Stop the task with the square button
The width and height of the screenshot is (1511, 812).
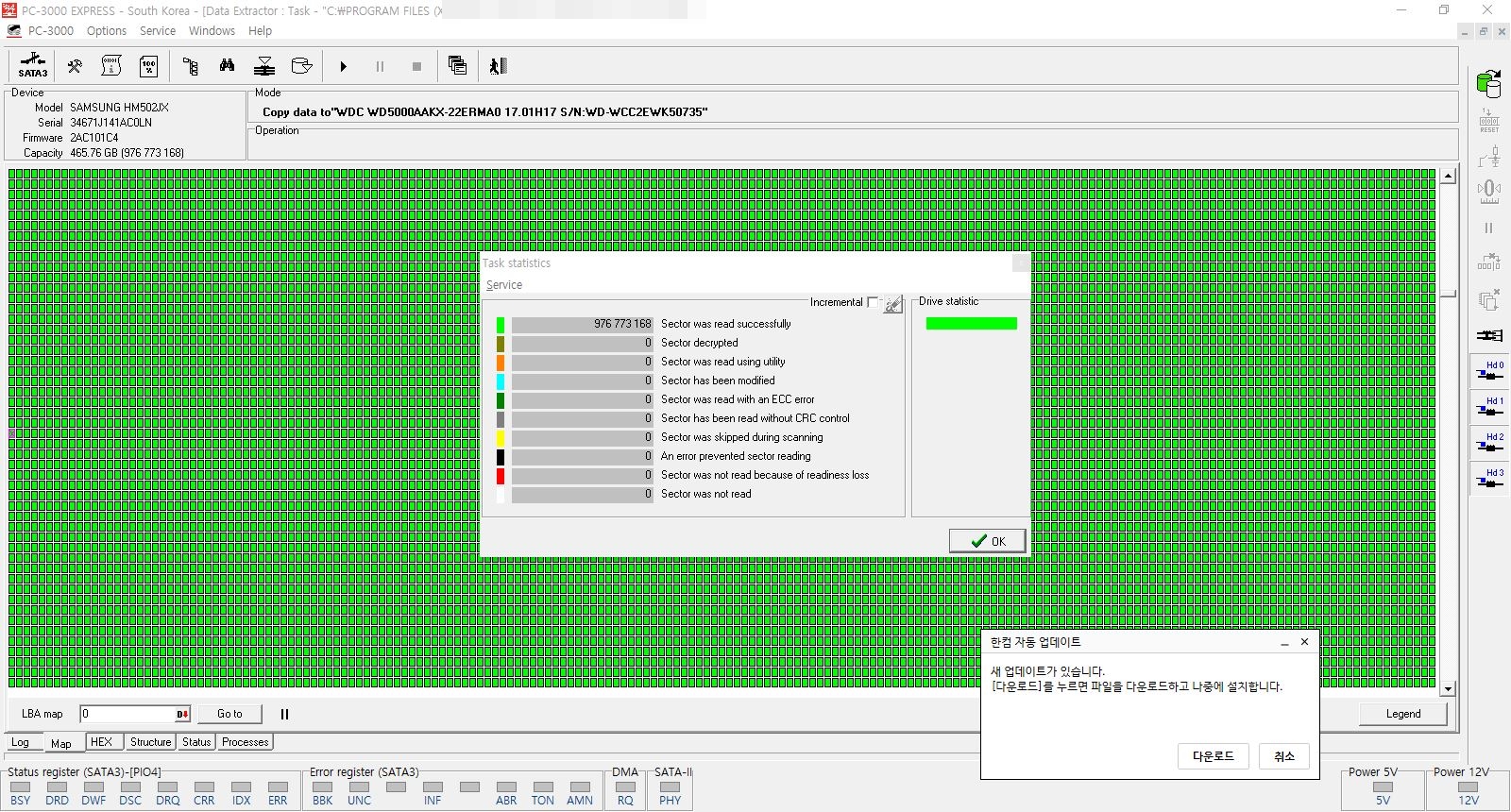point(416,66)
